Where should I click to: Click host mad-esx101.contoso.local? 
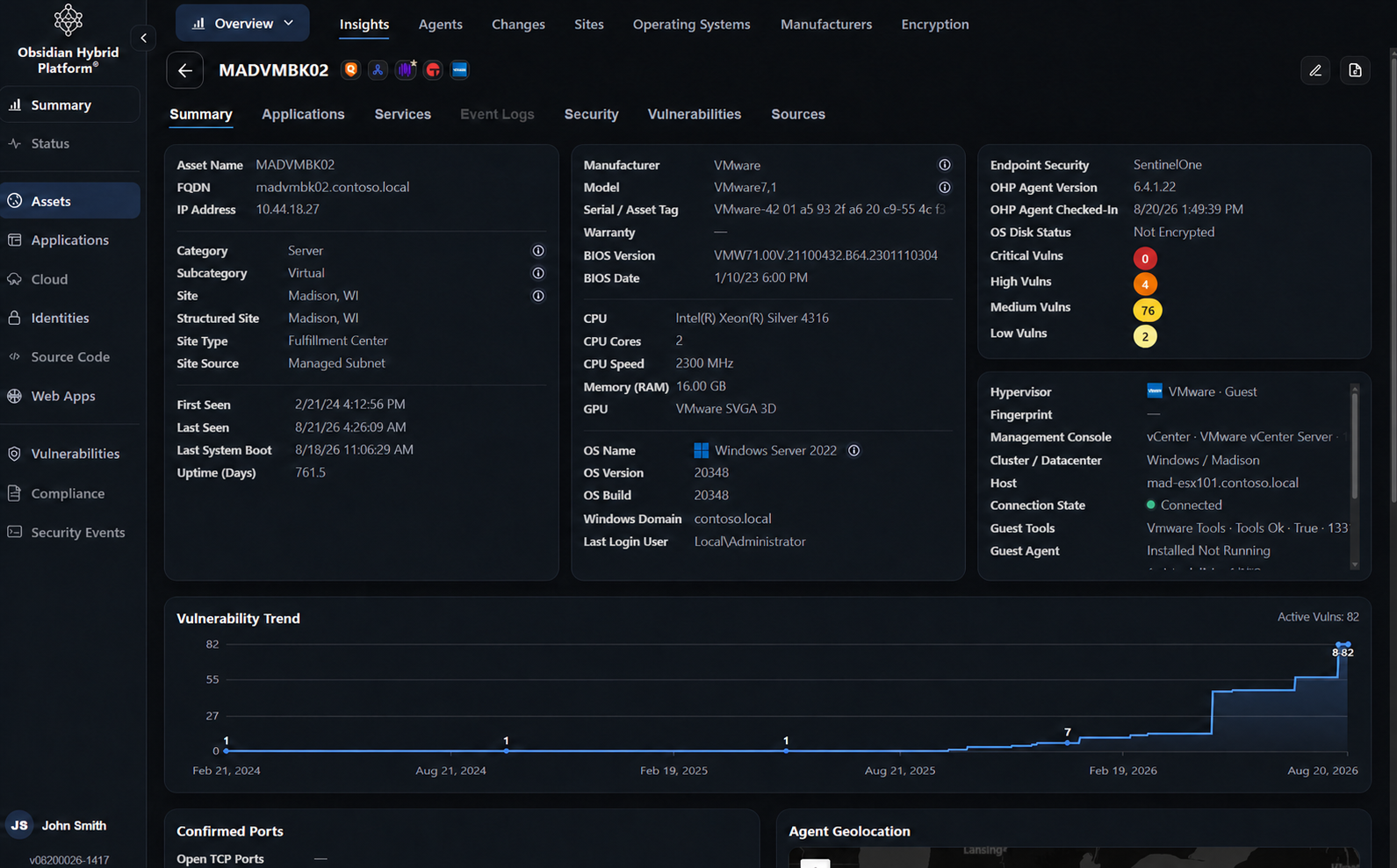(1222, 483)
